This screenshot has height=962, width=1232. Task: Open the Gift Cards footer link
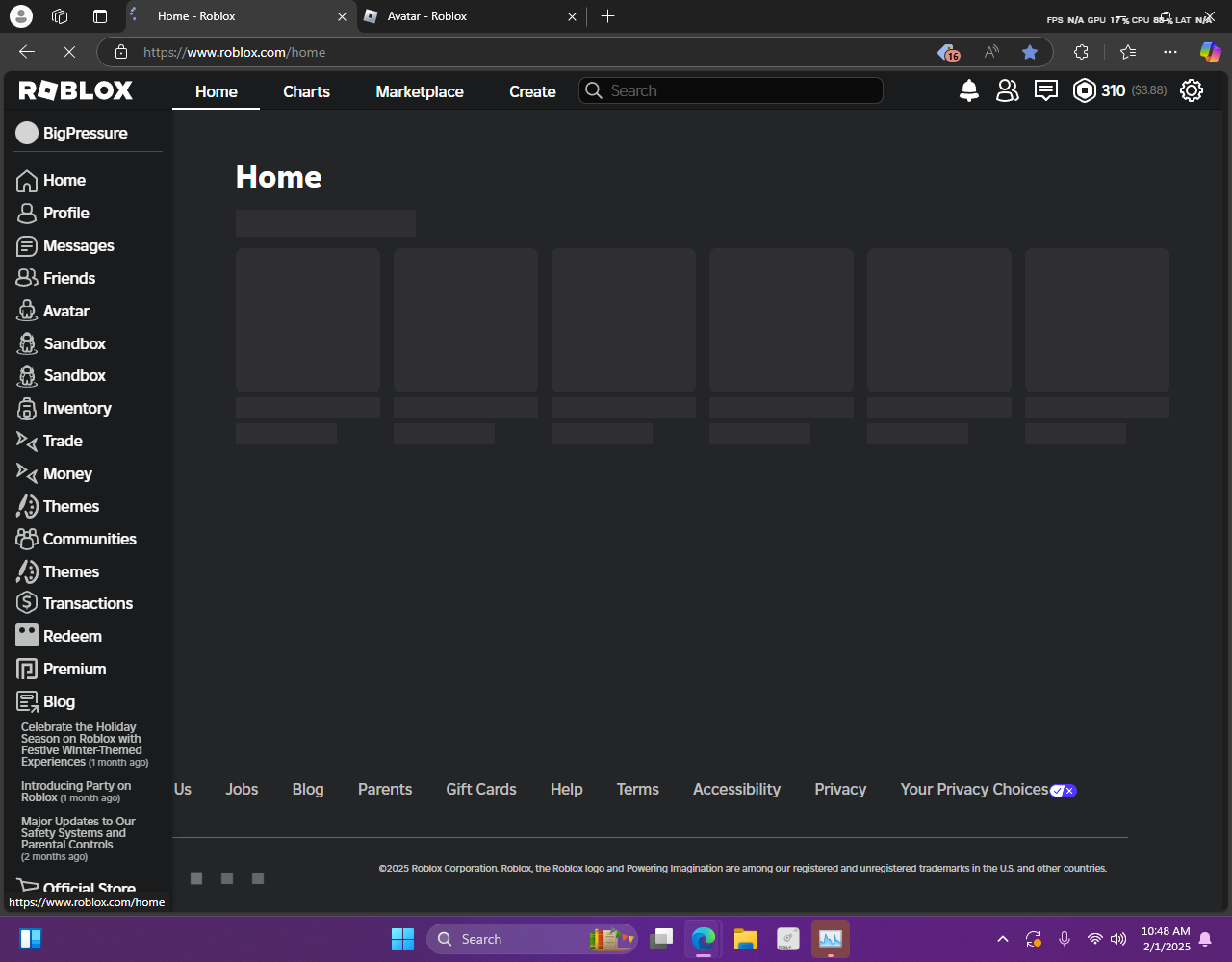pyautogui.click(x=481, y=789)
